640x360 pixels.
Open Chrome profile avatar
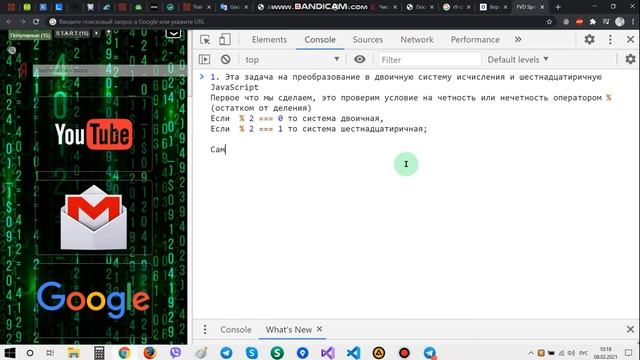coord(620,22)
